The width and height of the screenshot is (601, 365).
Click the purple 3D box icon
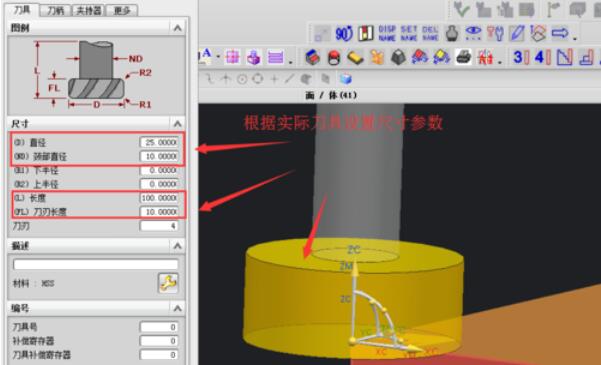[254, 57]
